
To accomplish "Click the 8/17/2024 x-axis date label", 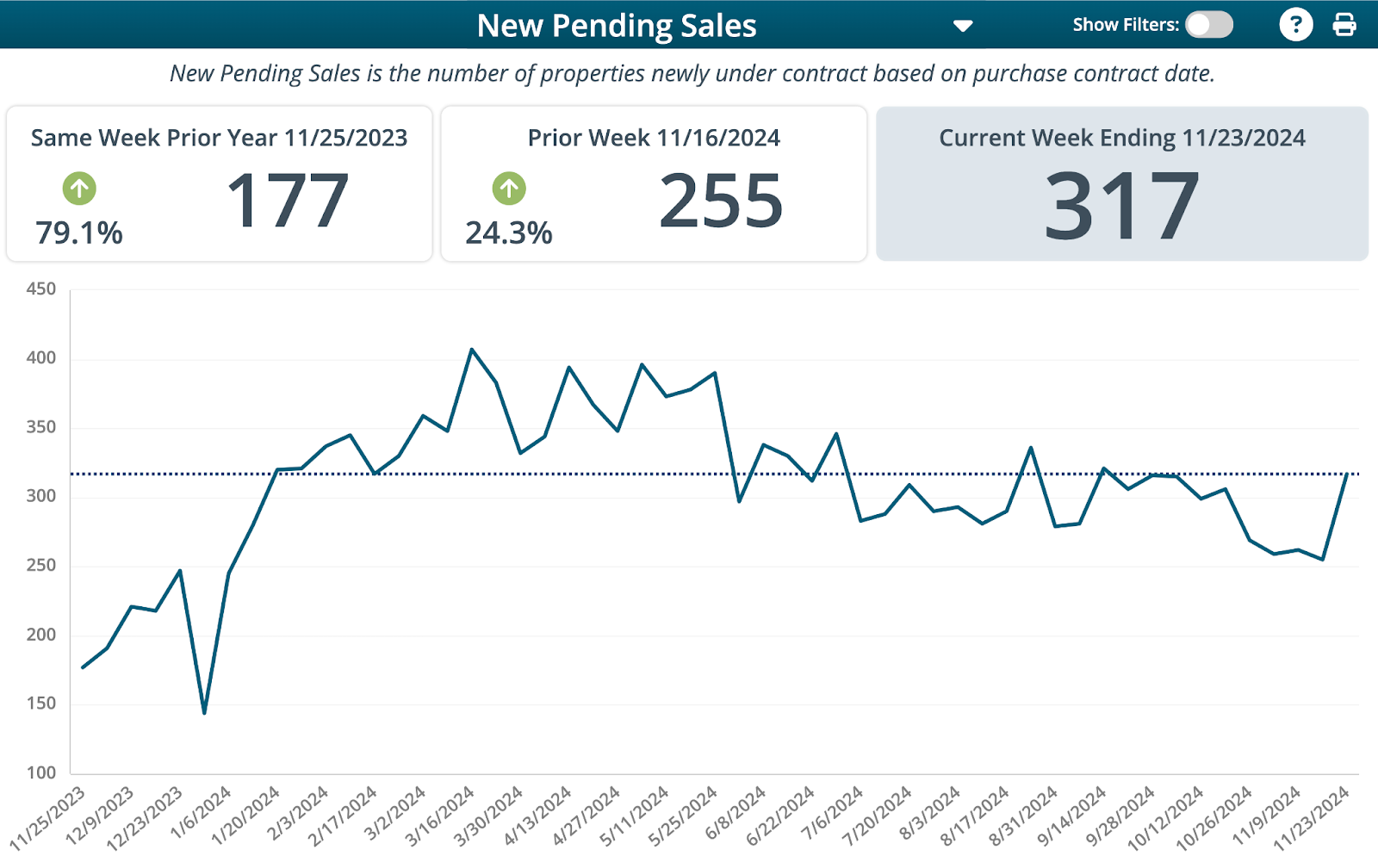I will pos(976,815).
